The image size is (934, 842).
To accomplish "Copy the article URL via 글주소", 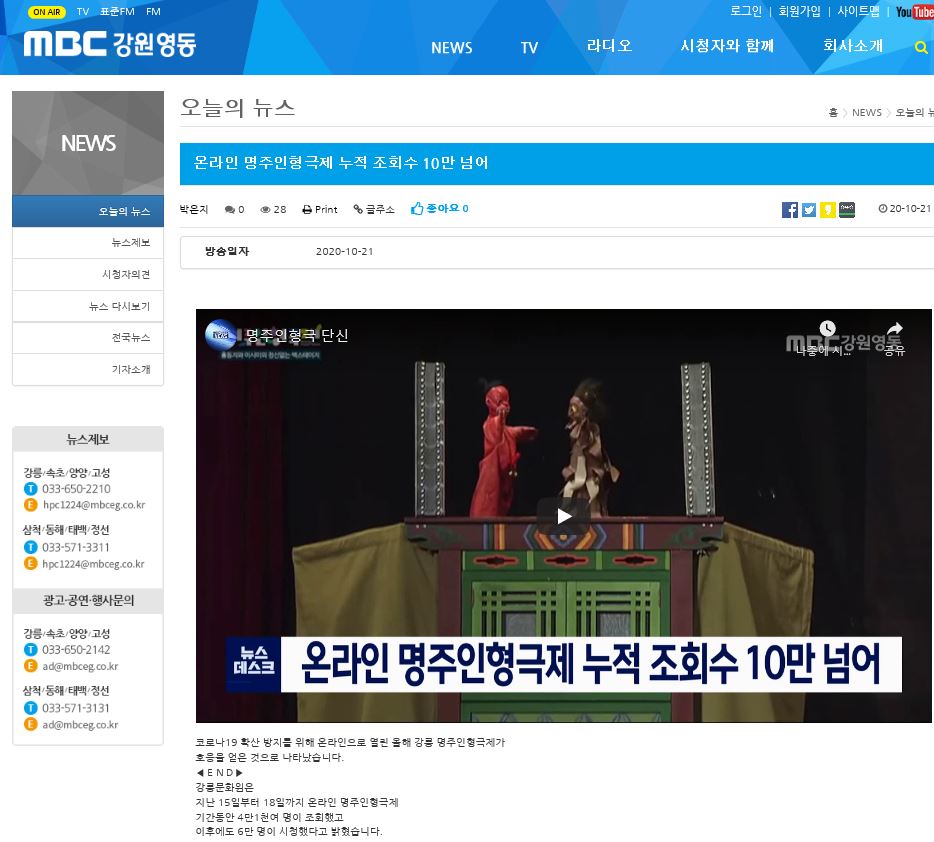I will pos(373,210).
